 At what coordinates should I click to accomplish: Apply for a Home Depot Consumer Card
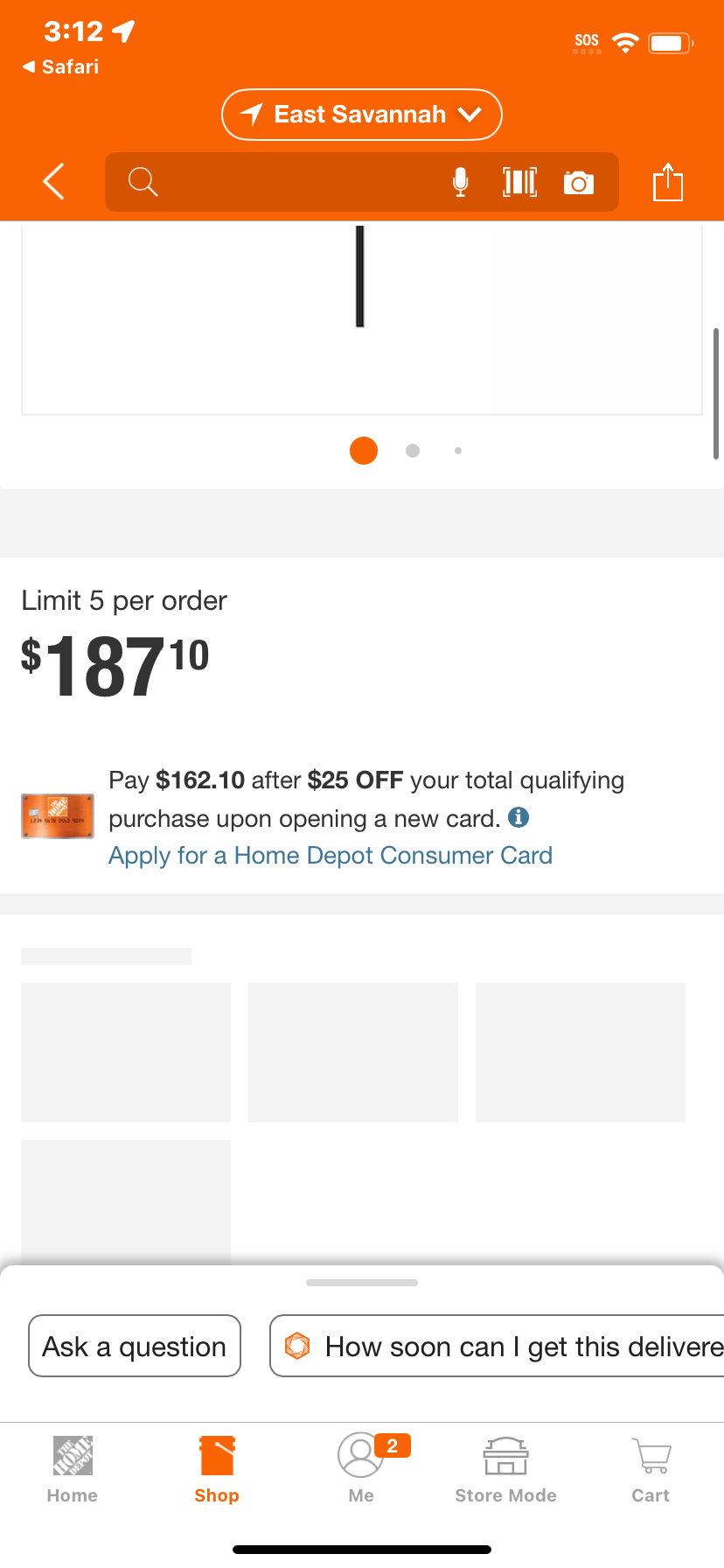[x=331, y=855]
